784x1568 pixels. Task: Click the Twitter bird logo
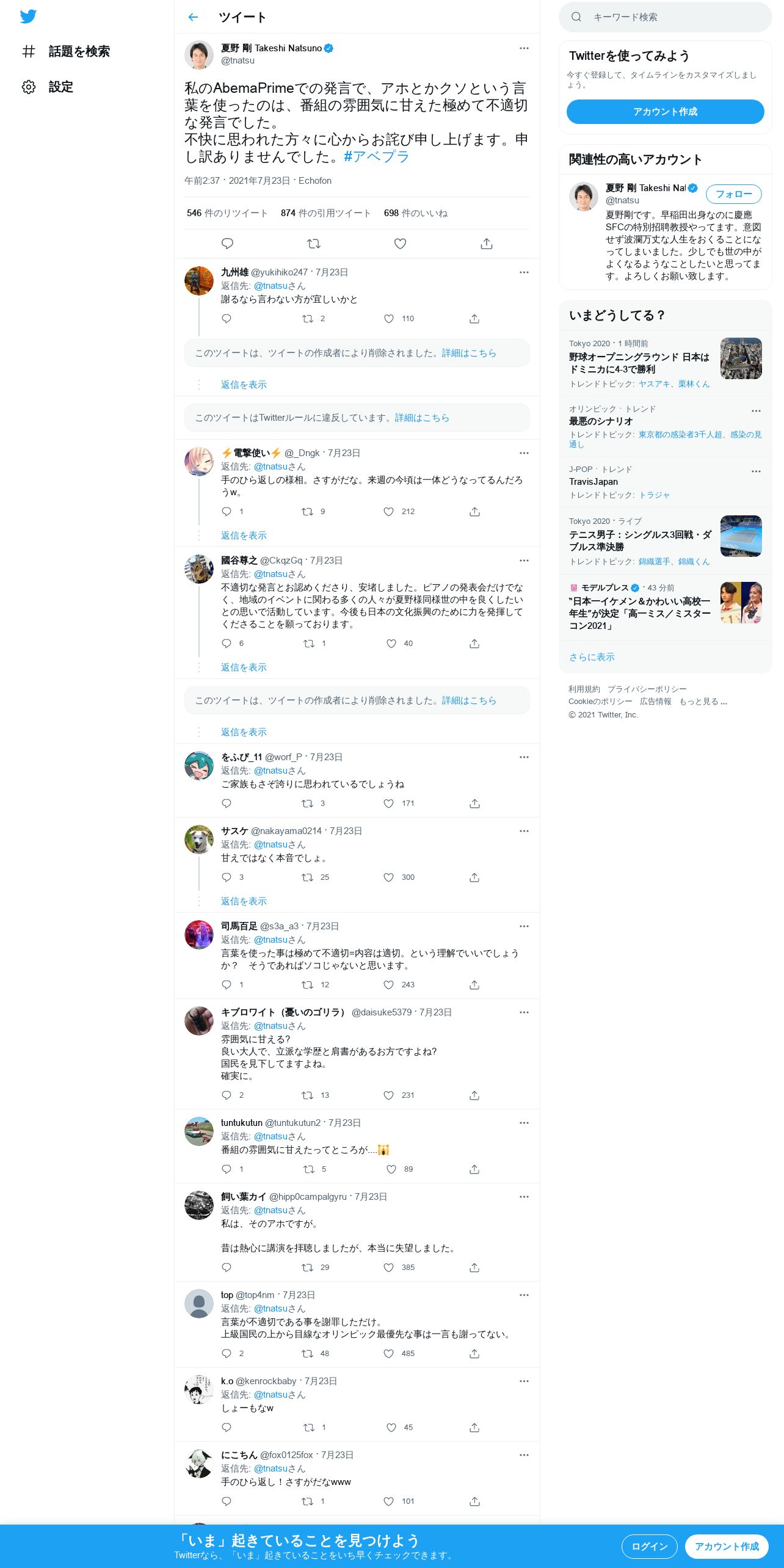coord(28,16)
